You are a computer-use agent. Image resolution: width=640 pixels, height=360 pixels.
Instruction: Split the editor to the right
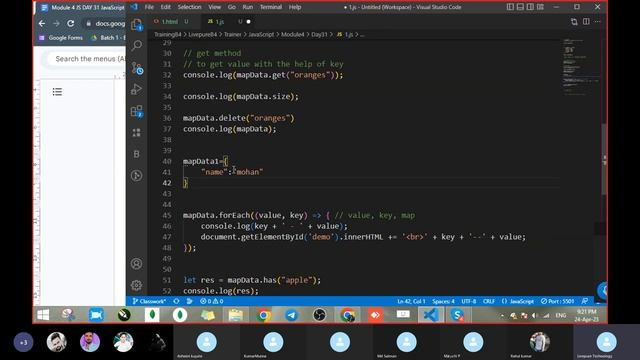pos(586,22)
